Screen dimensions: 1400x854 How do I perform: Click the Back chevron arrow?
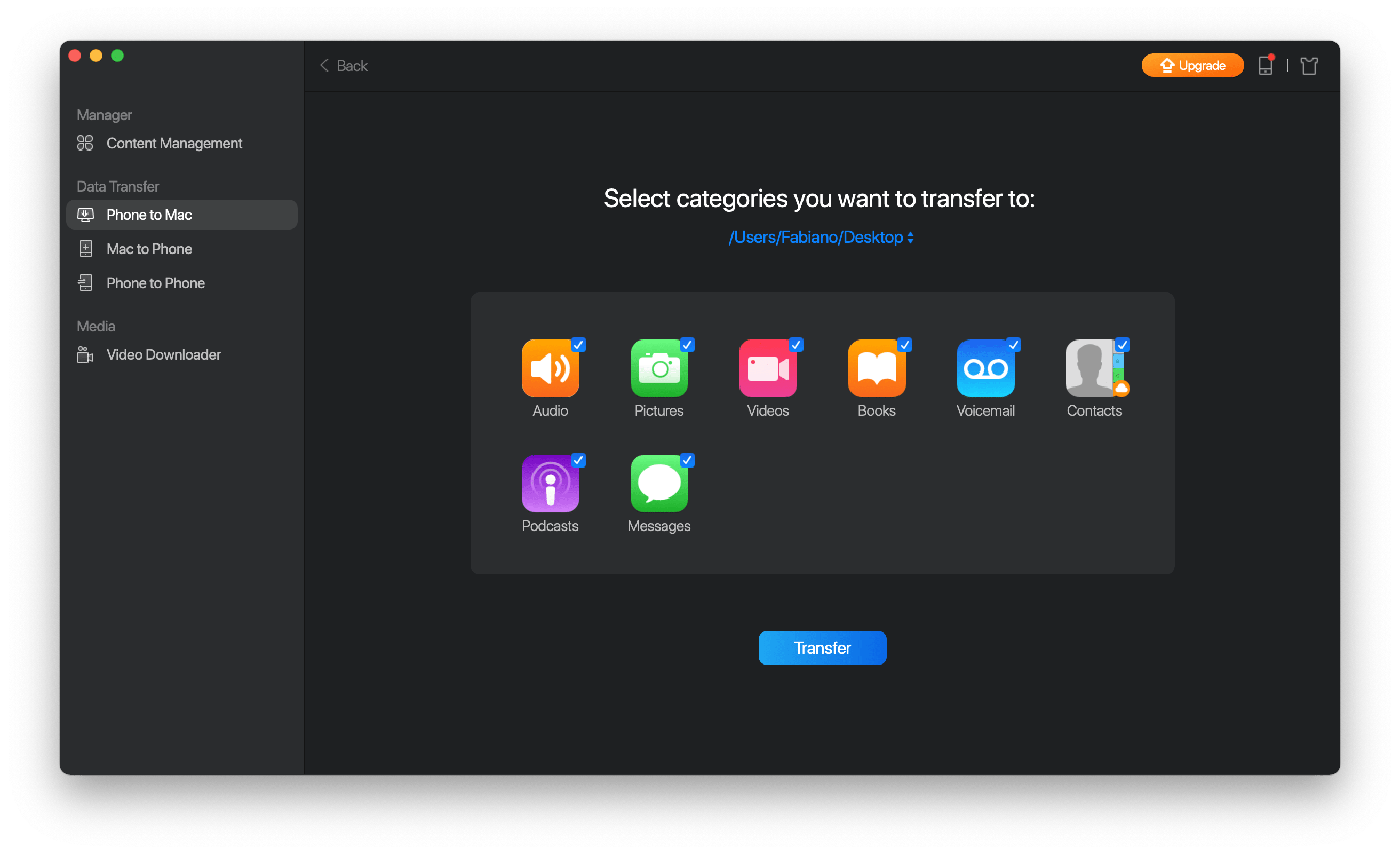click(324, 66)
